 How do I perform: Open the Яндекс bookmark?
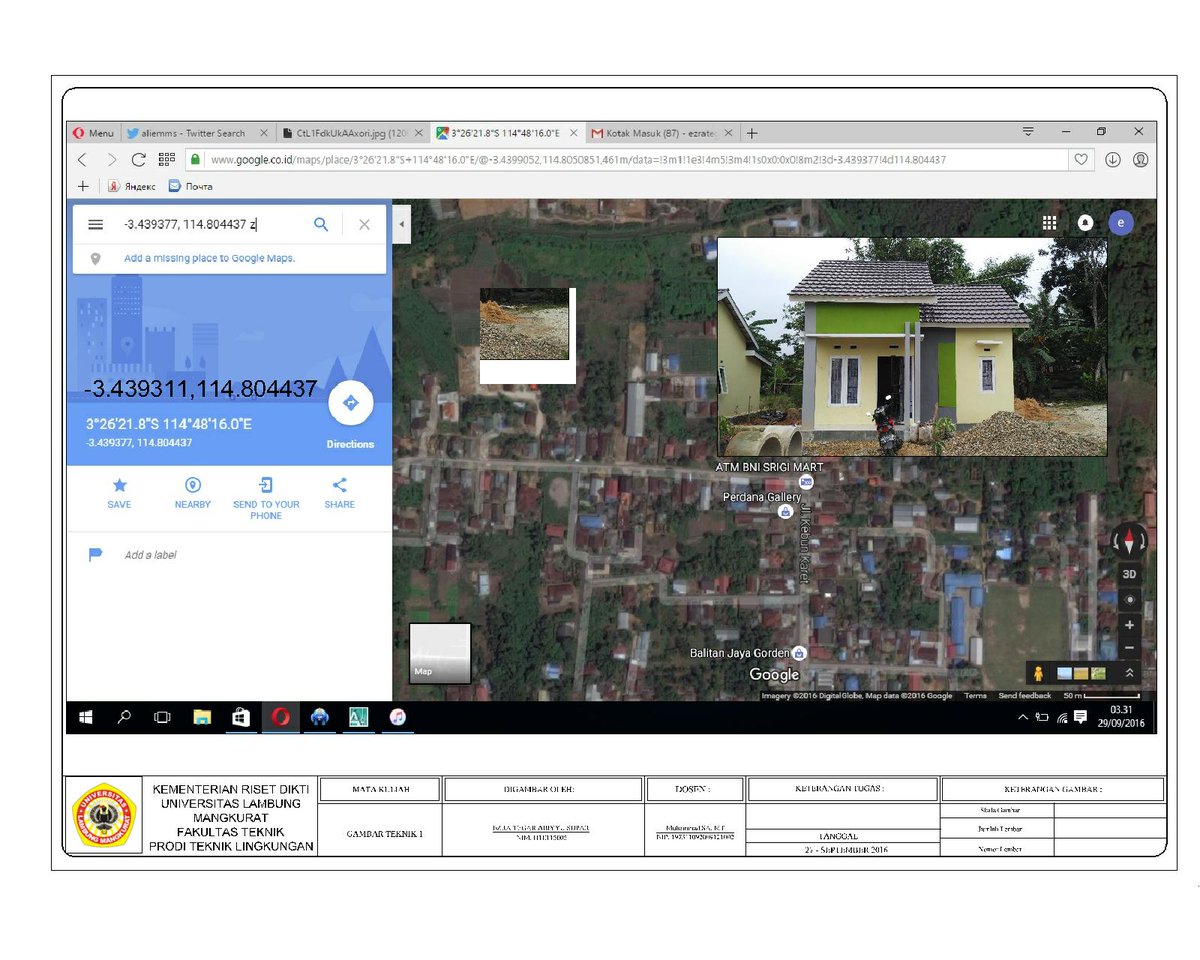(x=132, y=186)
